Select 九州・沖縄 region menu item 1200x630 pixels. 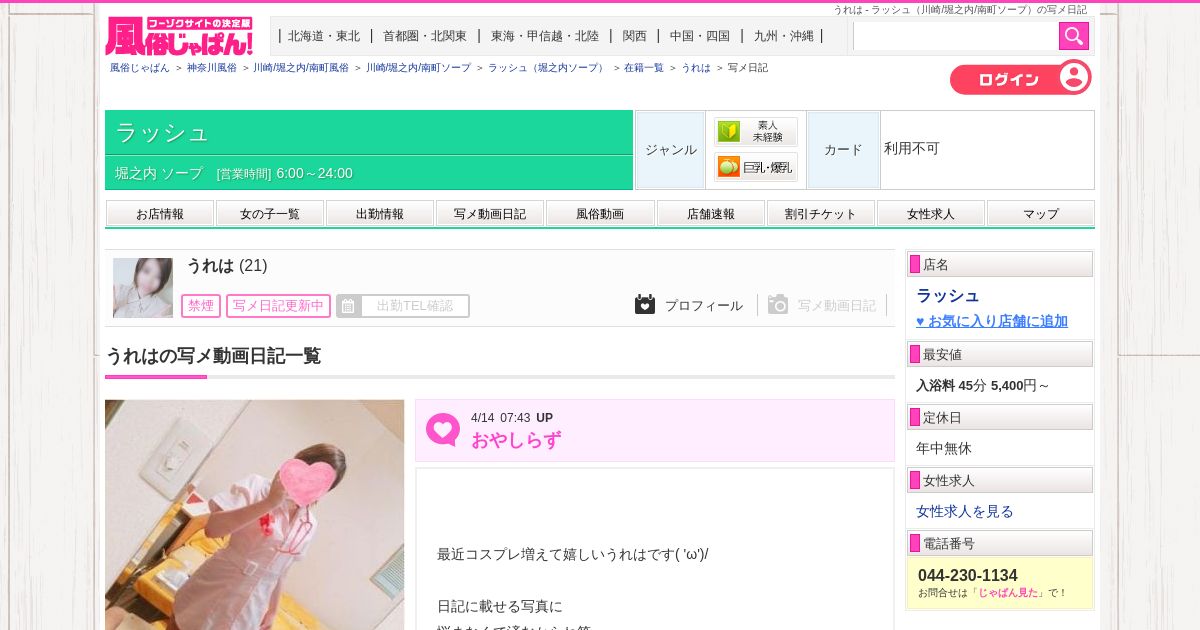(x=784, y=36)
